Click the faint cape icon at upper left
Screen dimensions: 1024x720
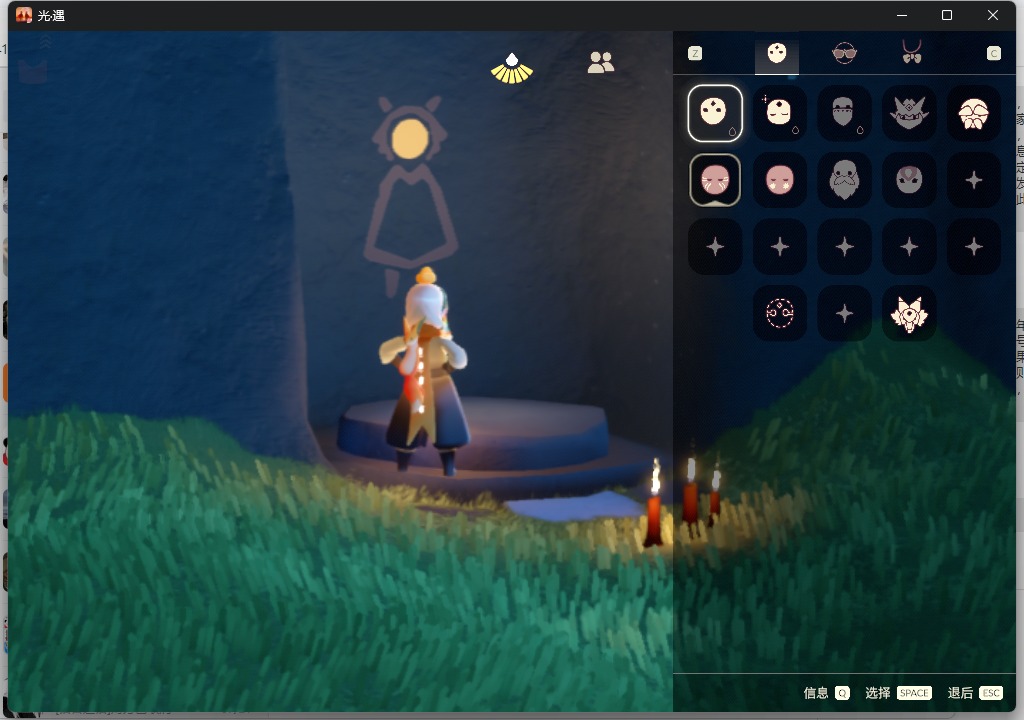33,71
